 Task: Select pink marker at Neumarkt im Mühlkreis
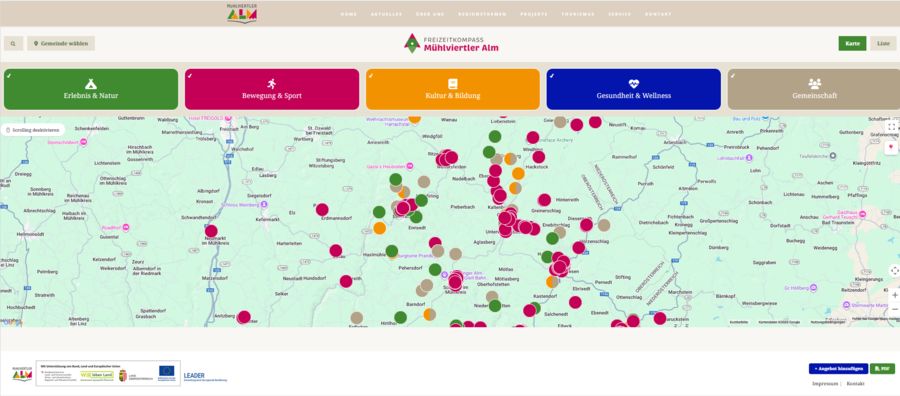(211, 231)
